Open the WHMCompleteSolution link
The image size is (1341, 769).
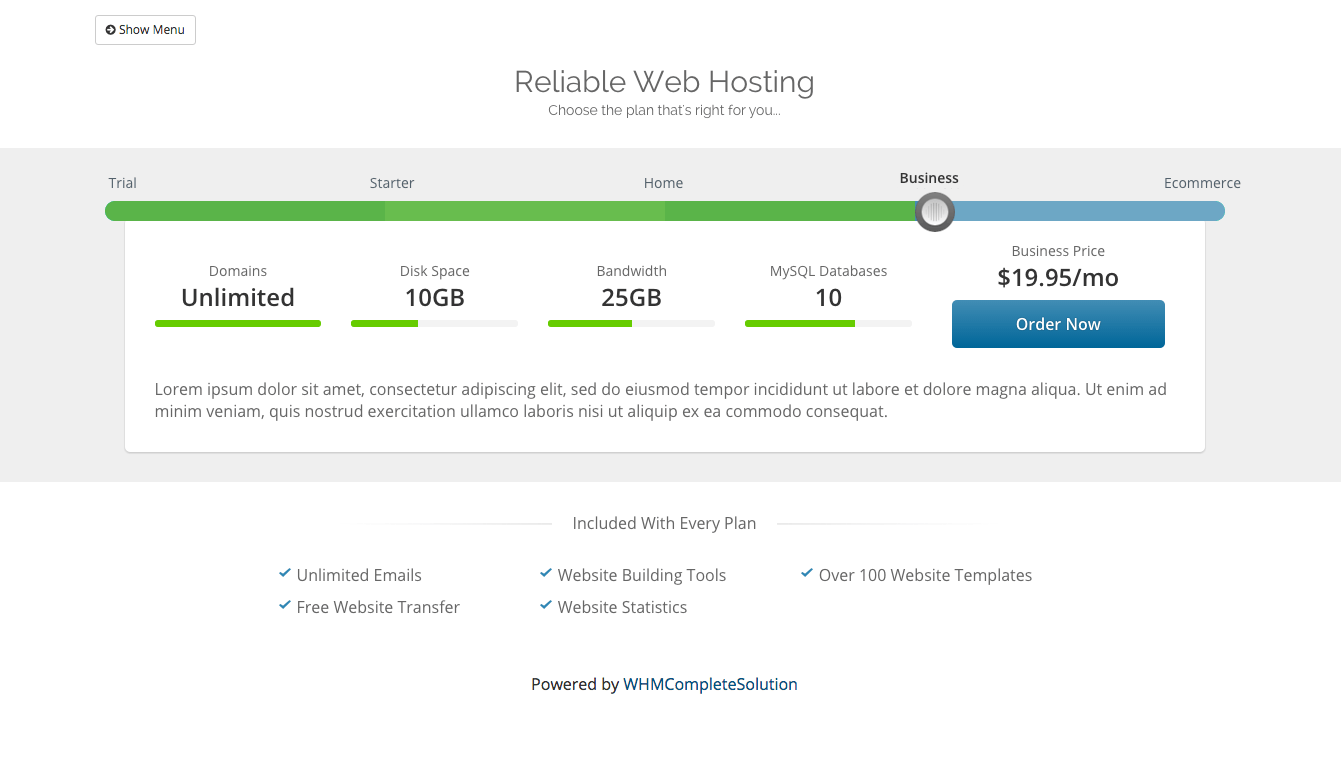click(x=710, y=684)
